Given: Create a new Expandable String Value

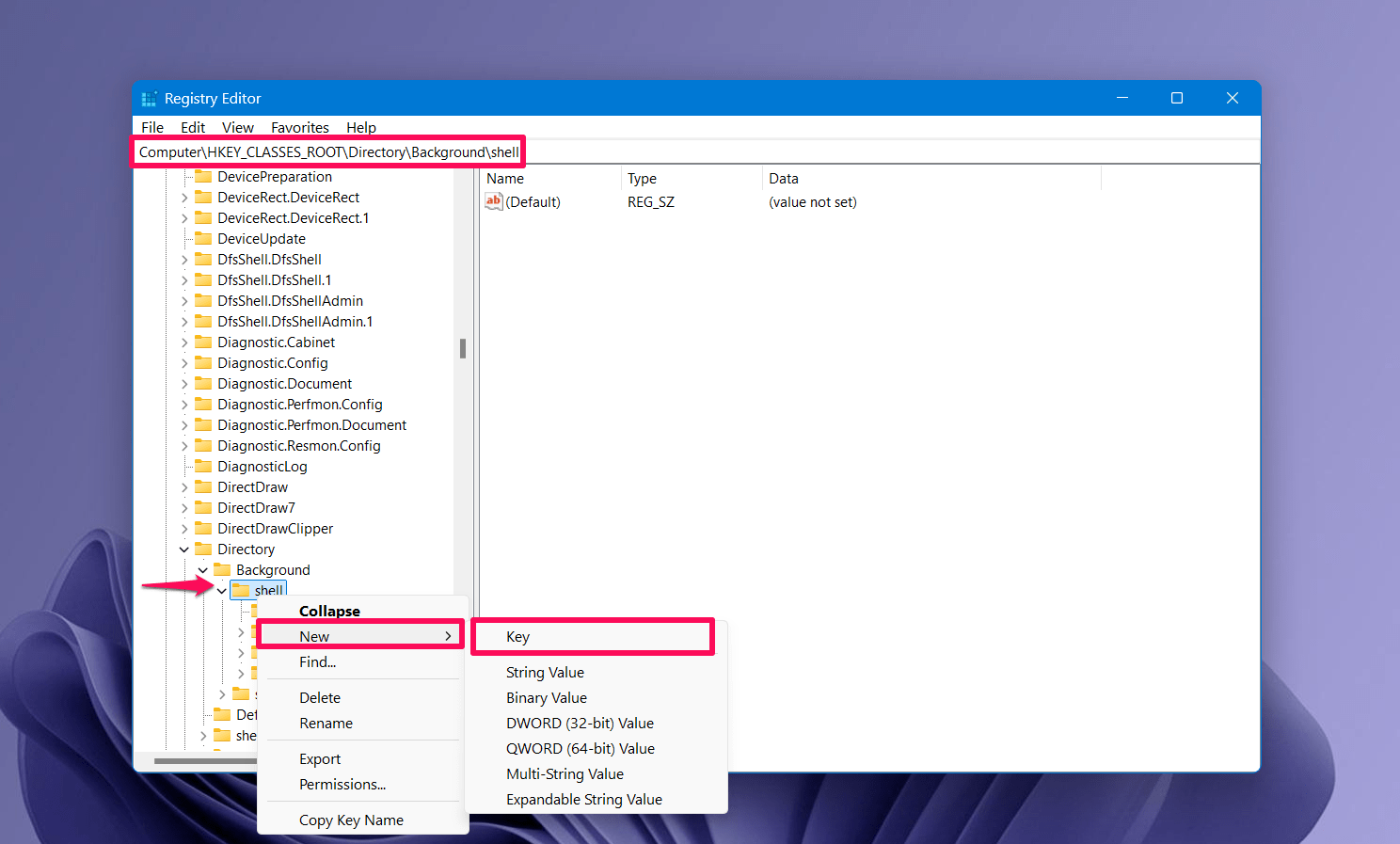Looking at the screenshot, I should coord(597,799).
